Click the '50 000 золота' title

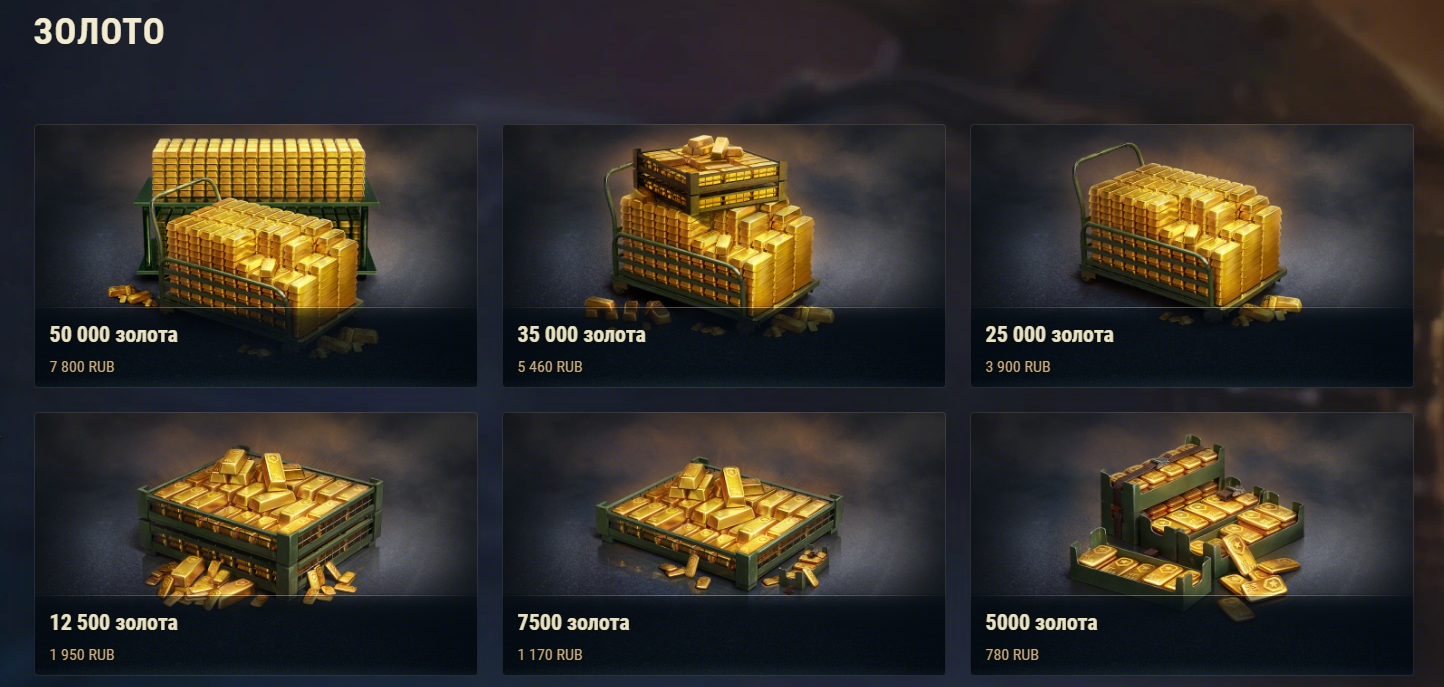[x=113, y=335]
